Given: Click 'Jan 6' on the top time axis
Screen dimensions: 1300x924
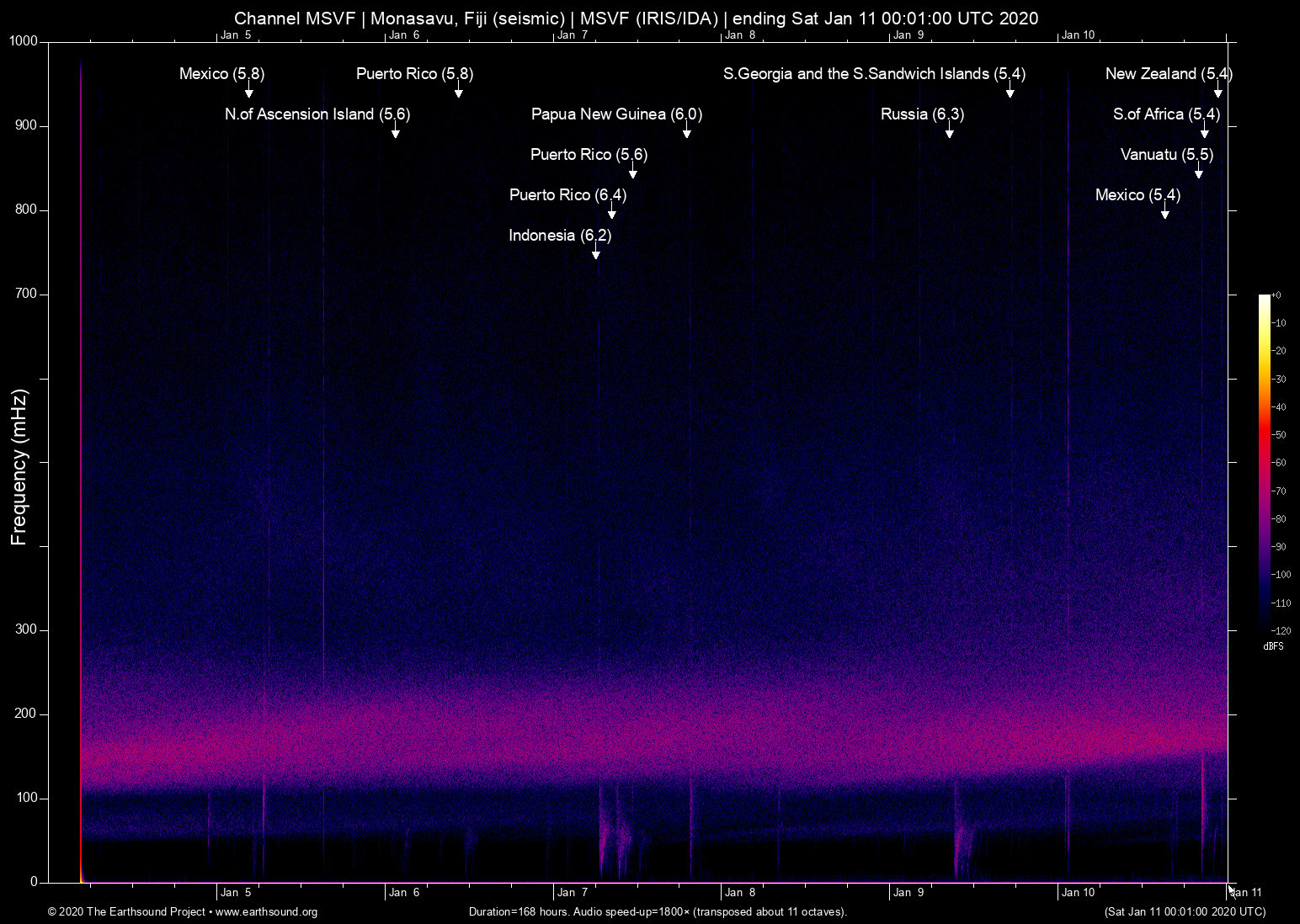Looking at the screenshot, I should [404, 35].
